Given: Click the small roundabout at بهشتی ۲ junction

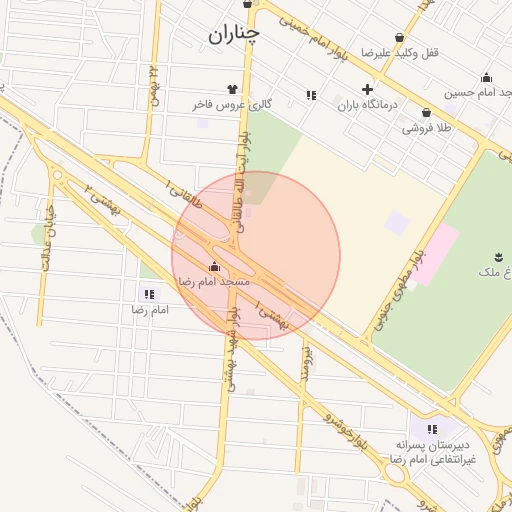Looking at the screenshot, I should pos(57,175).
